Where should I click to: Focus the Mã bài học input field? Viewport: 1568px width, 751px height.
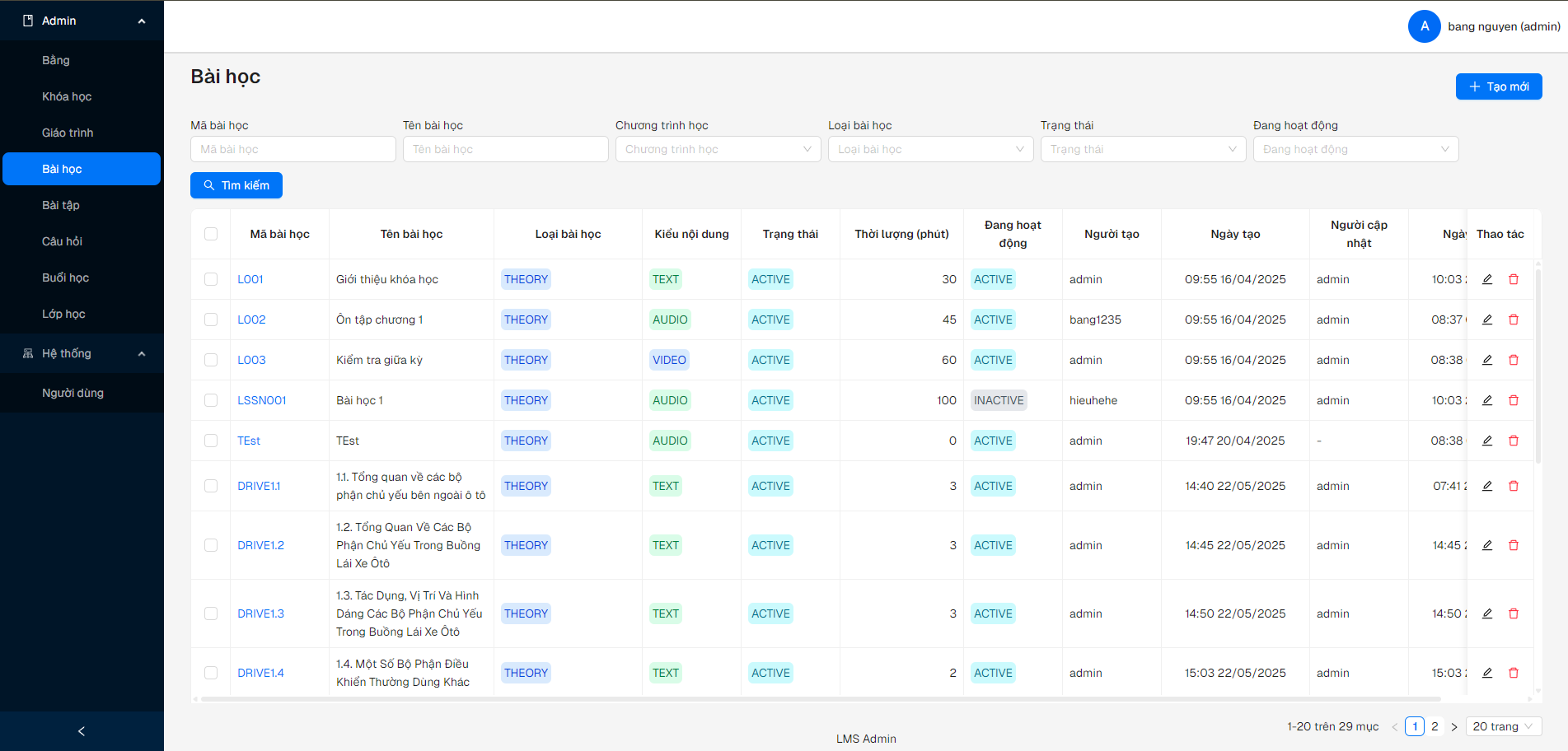coord(293,149)
